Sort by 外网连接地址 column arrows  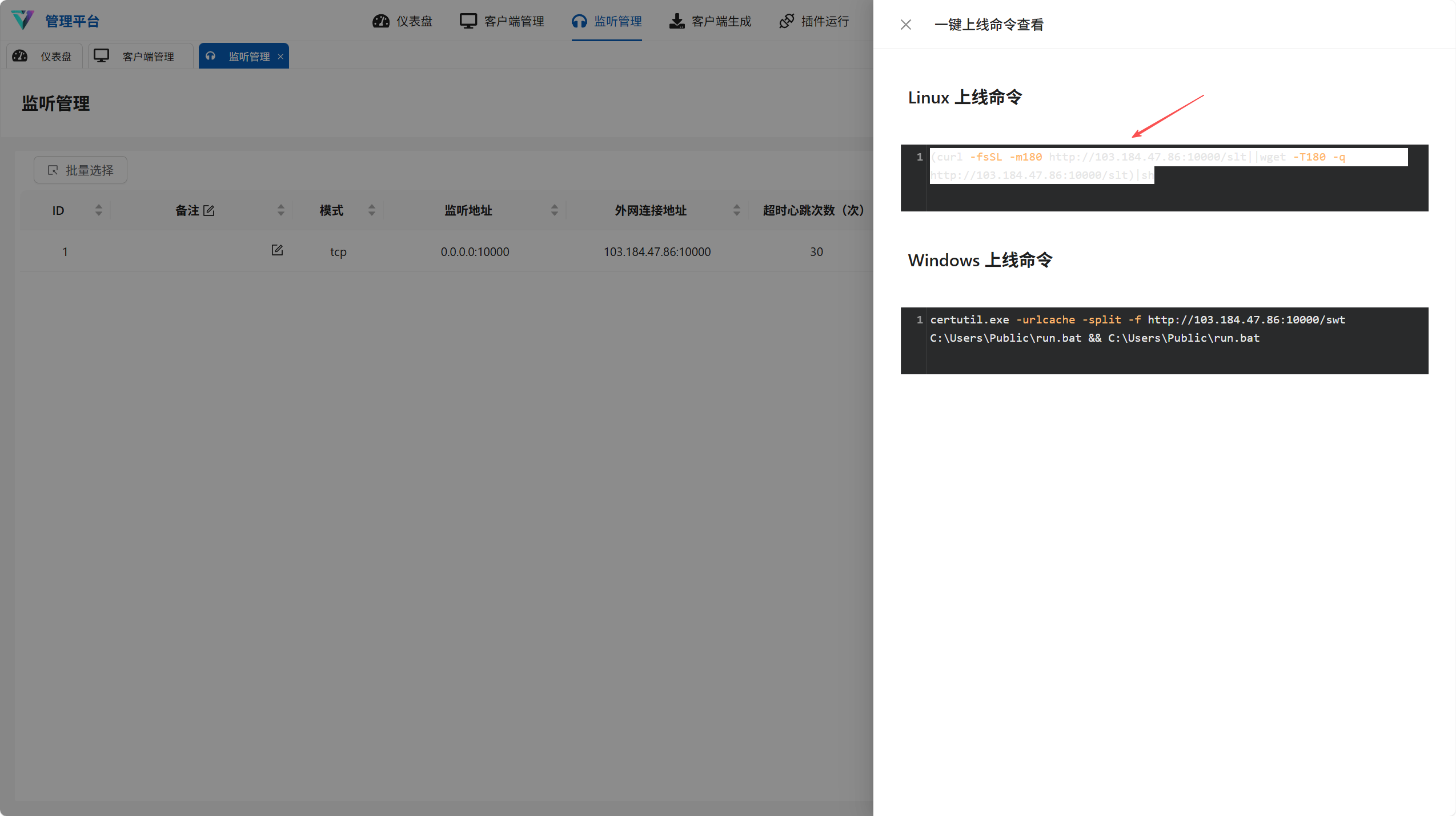click(736, 210)
